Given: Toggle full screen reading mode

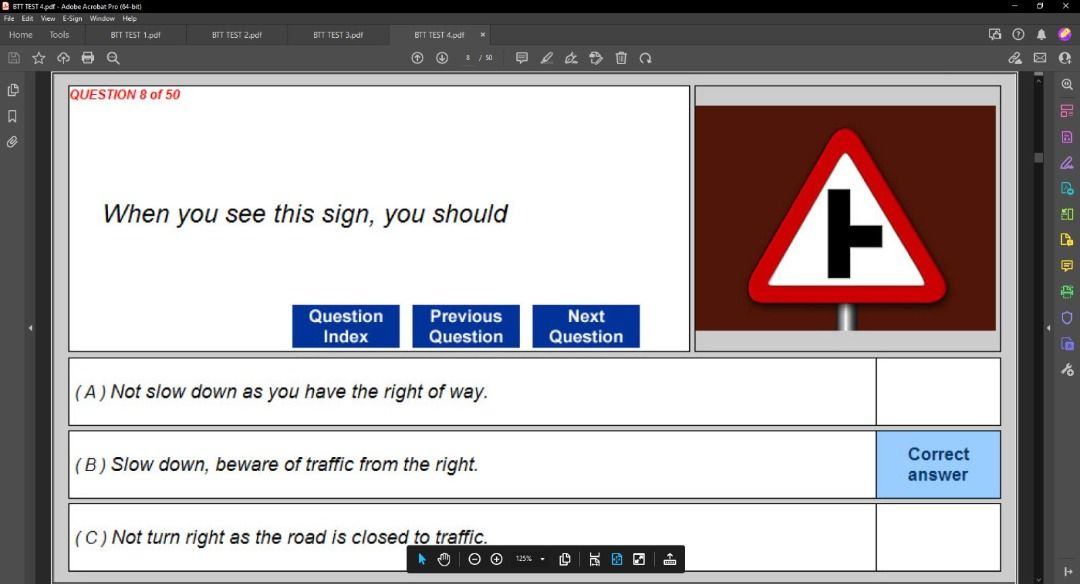Looking at the screenshot, I should [x=638, y=559].
